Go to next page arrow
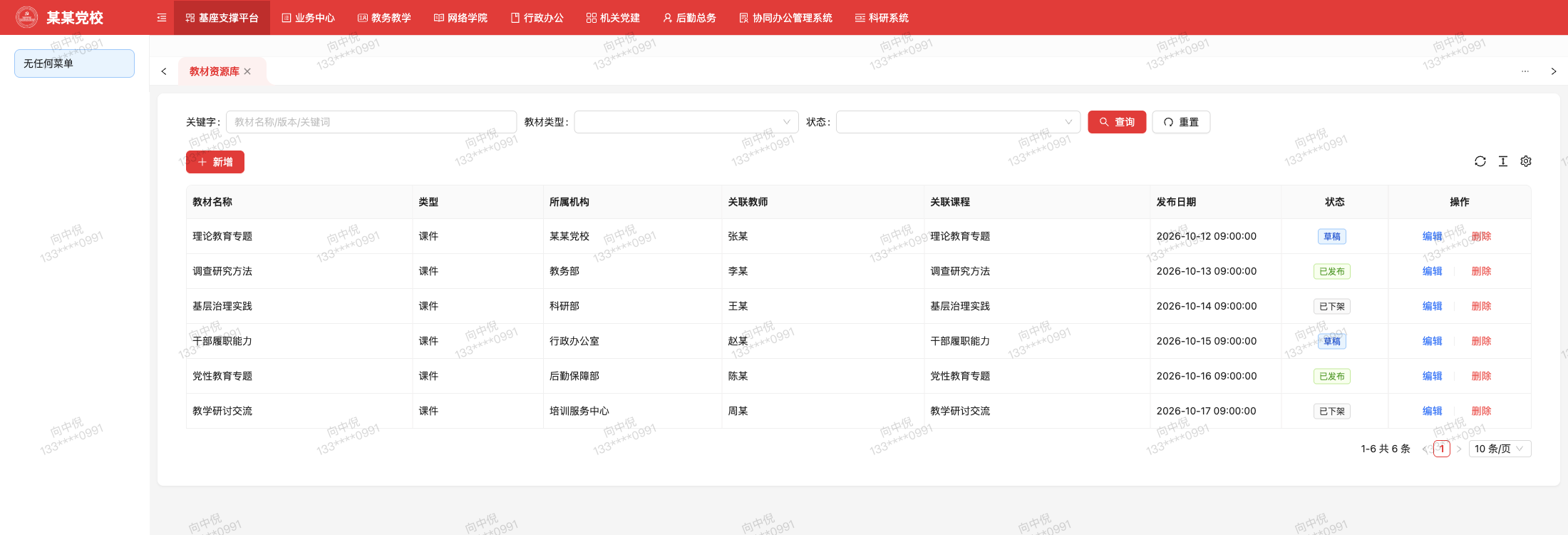 [x=1459, y=449]
